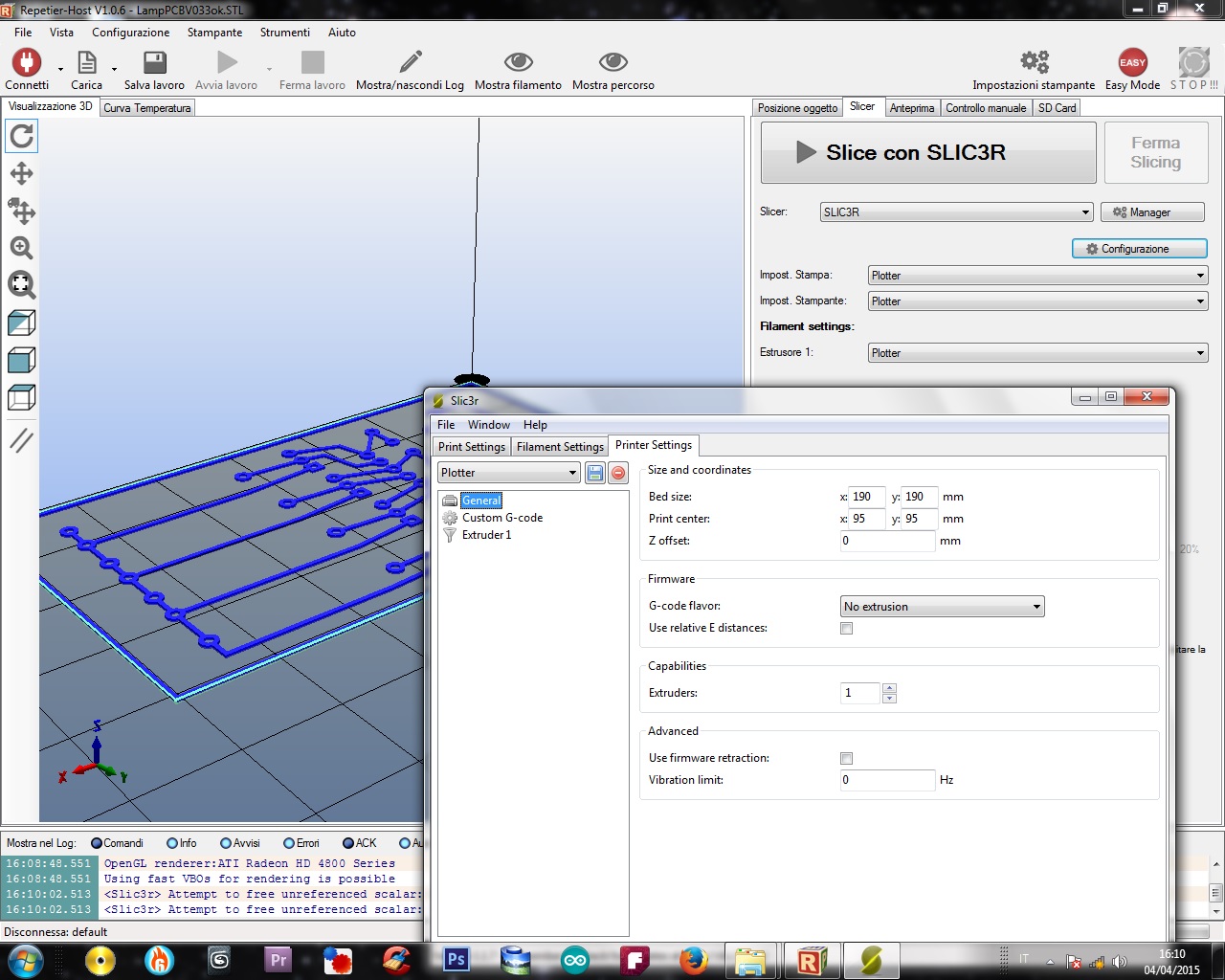Click the Windows Start button

26,960
